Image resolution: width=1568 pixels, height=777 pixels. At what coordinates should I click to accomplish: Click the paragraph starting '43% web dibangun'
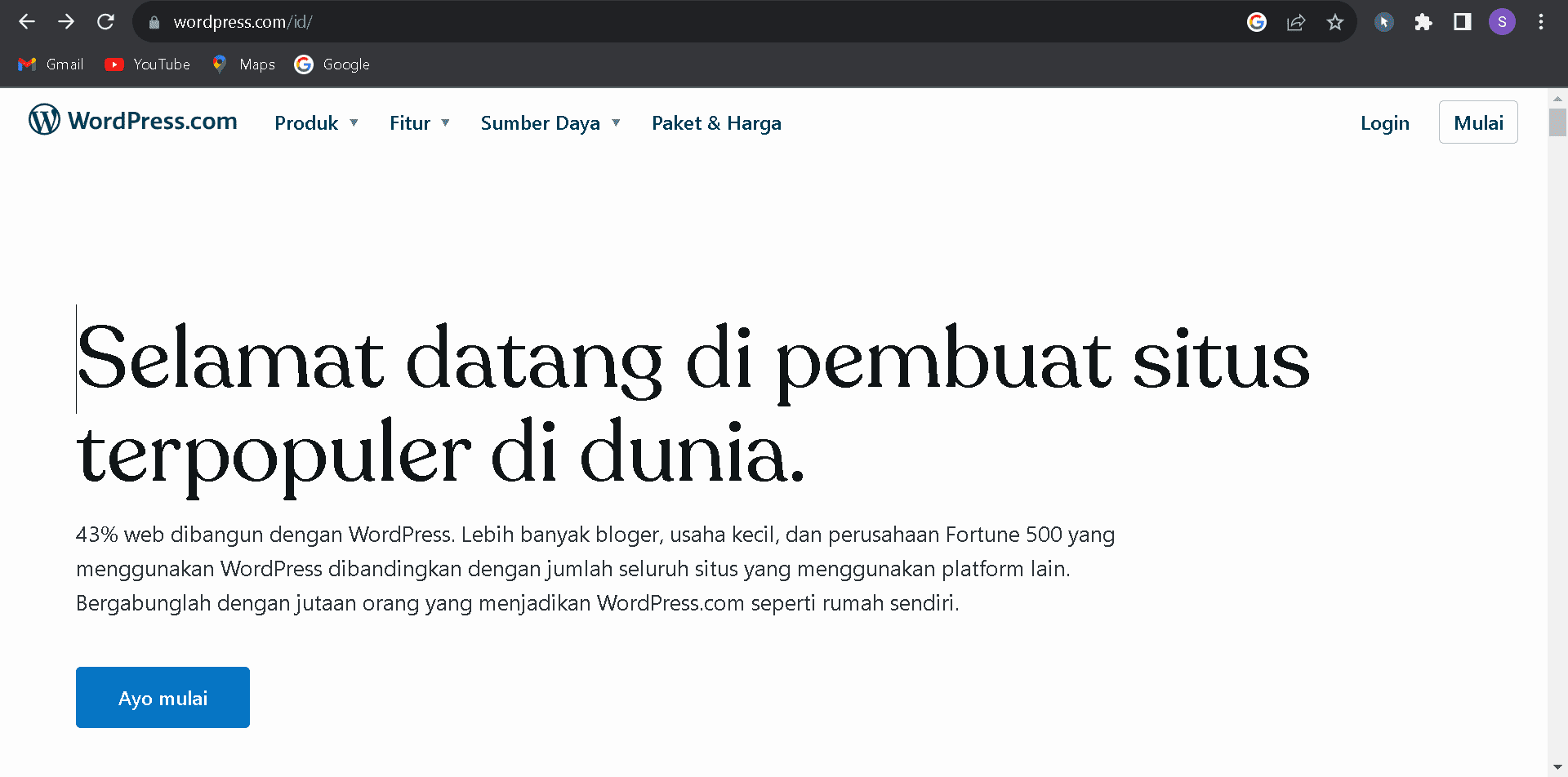595,569
